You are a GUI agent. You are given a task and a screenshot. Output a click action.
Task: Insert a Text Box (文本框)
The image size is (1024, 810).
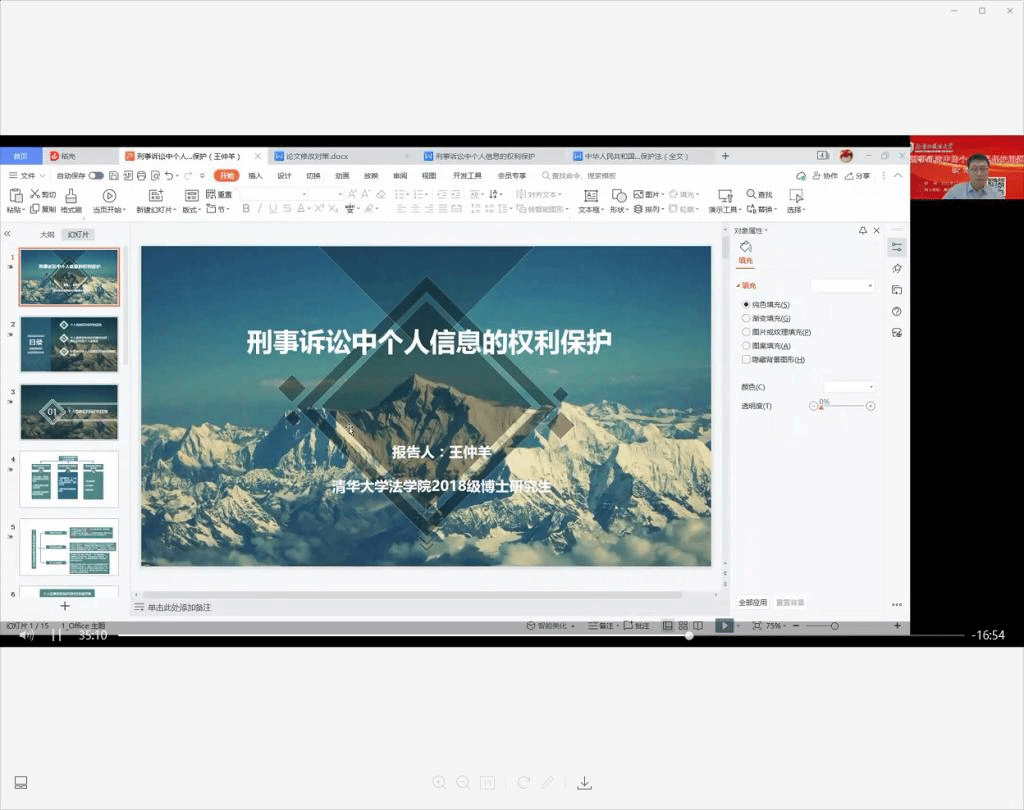590,196
